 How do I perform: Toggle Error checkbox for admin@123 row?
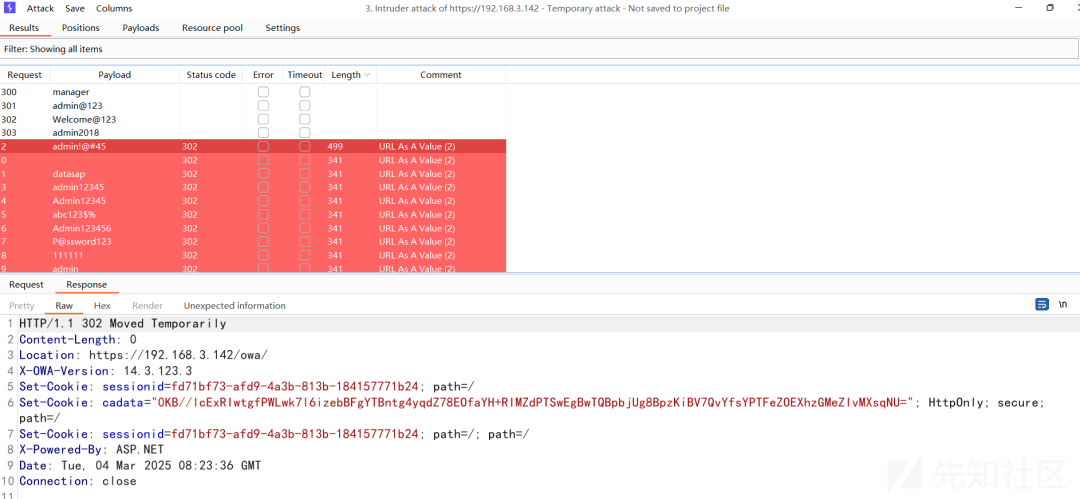click(x=263, y=105)
